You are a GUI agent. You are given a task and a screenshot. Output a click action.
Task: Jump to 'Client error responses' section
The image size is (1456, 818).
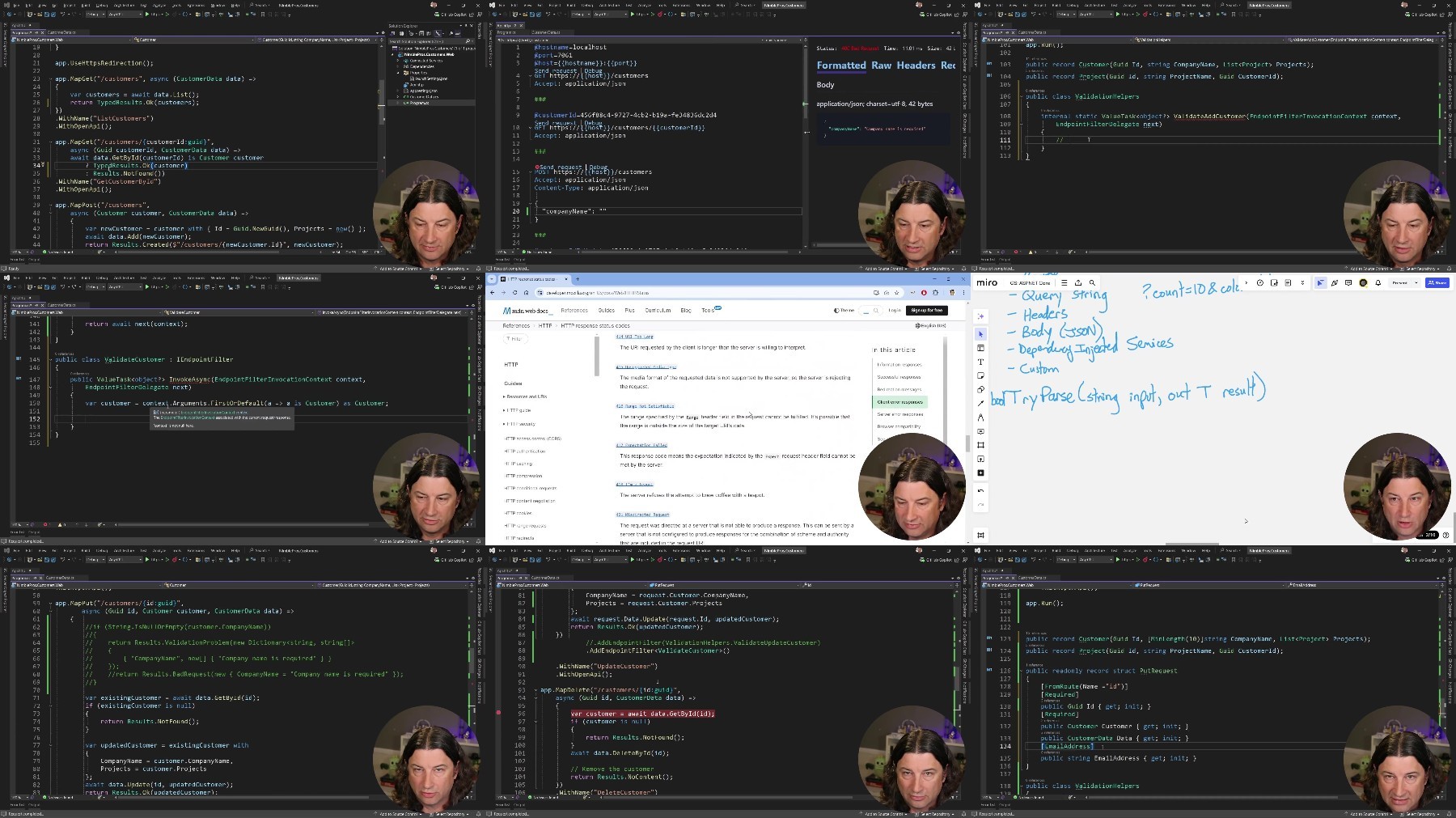click(900, 402)
